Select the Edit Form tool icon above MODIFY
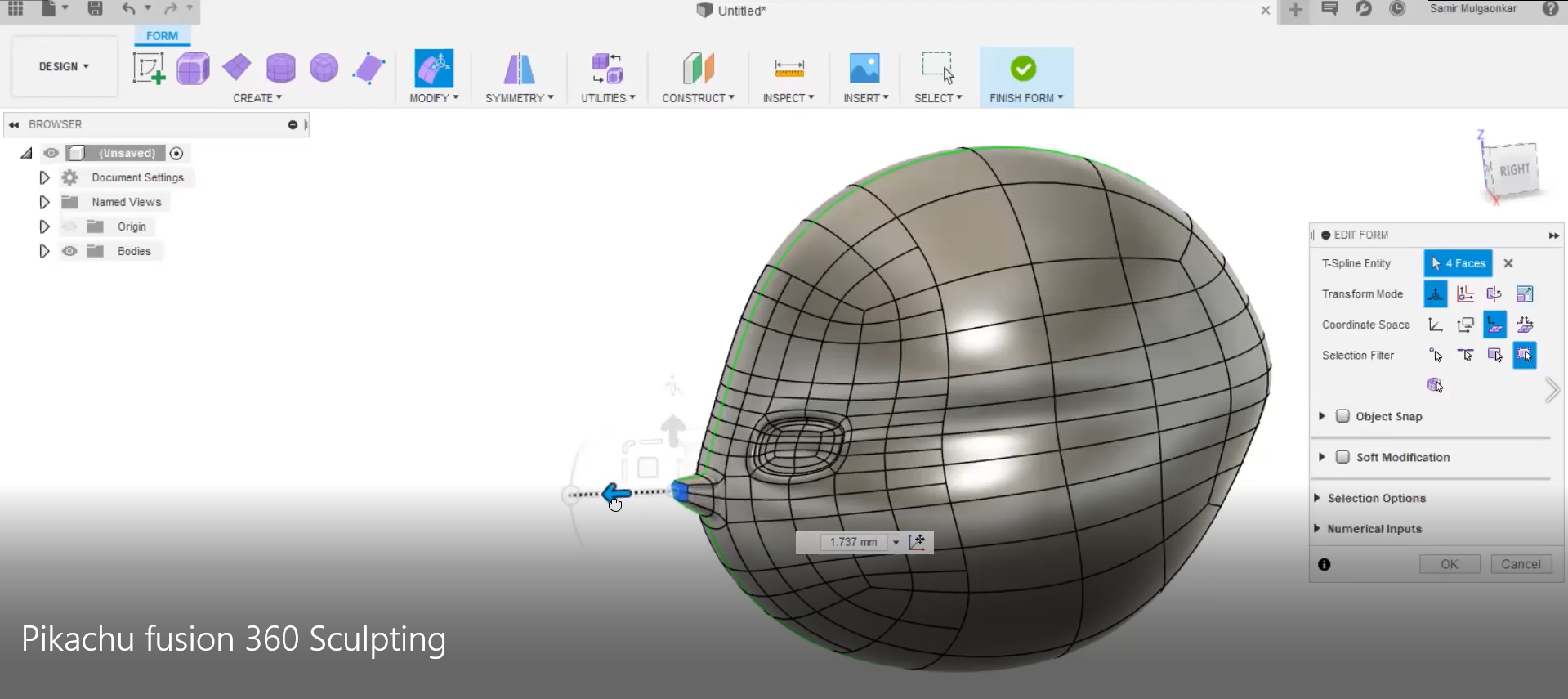 (434, 68)
